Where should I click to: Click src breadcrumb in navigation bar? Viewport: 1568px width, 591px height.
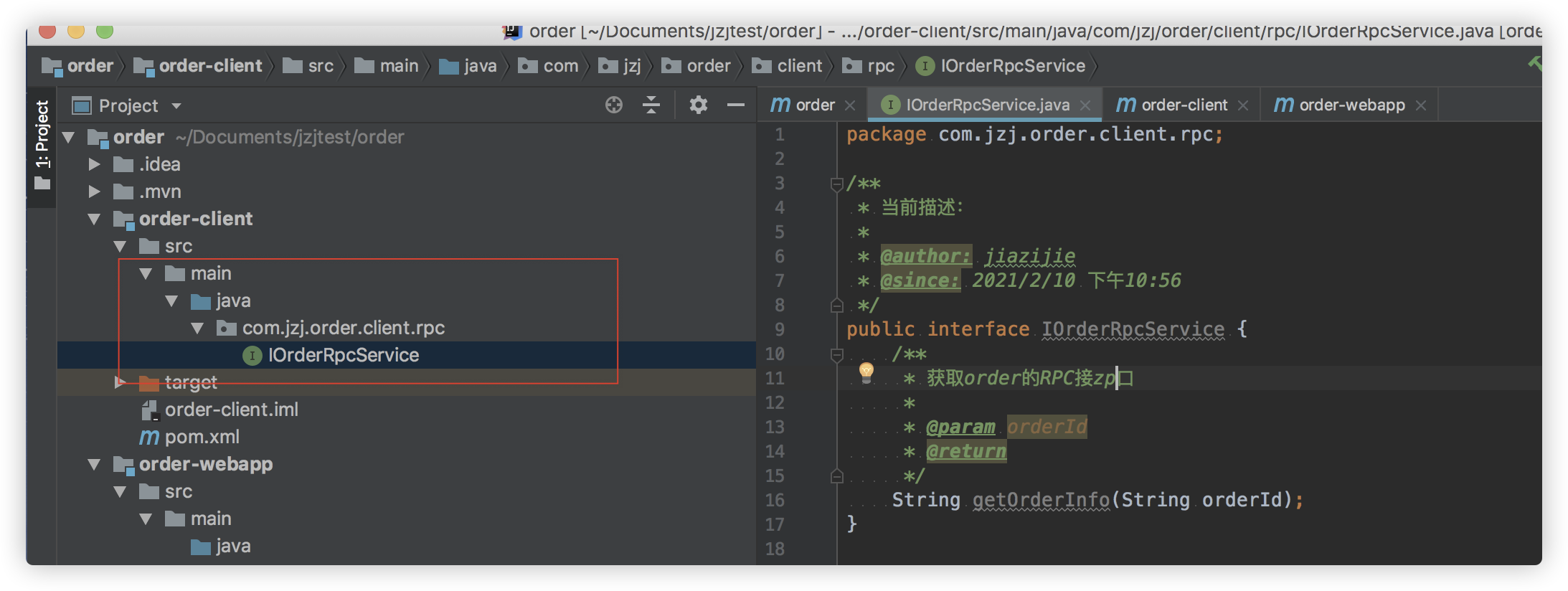[x=308, y=66]
